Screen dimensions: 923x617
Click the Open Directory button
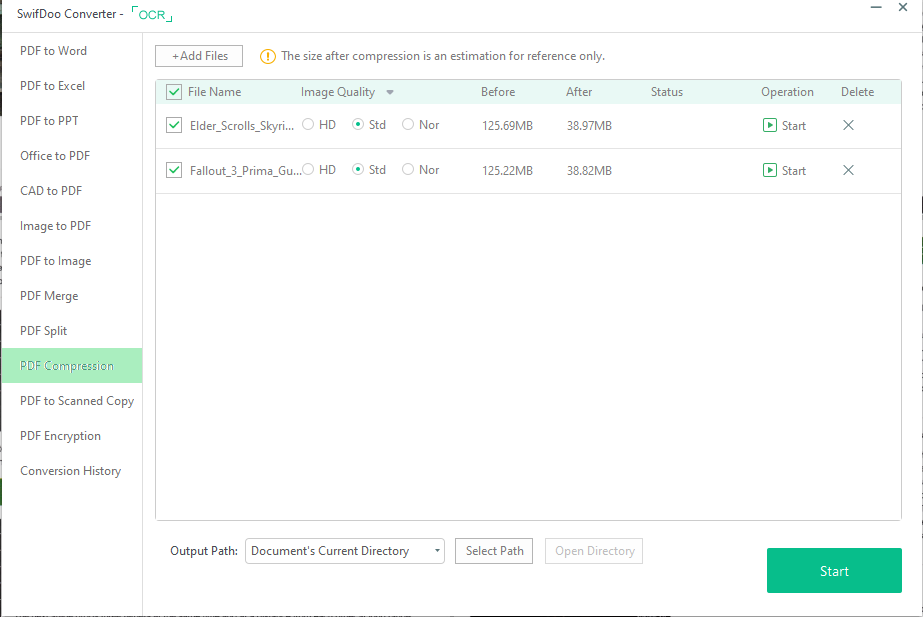click(594, 551)
